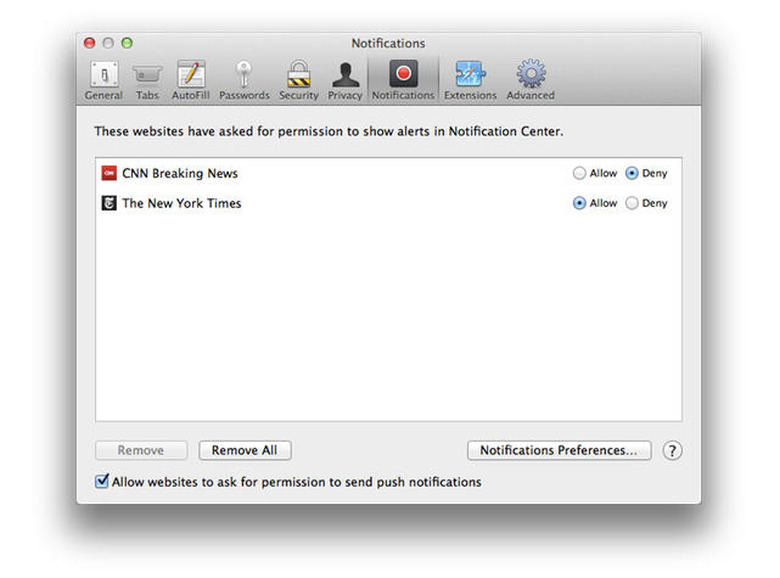This screenshot has height=578, width=780.
Task: Zoom the window with green button
Action: click(127, 43)
